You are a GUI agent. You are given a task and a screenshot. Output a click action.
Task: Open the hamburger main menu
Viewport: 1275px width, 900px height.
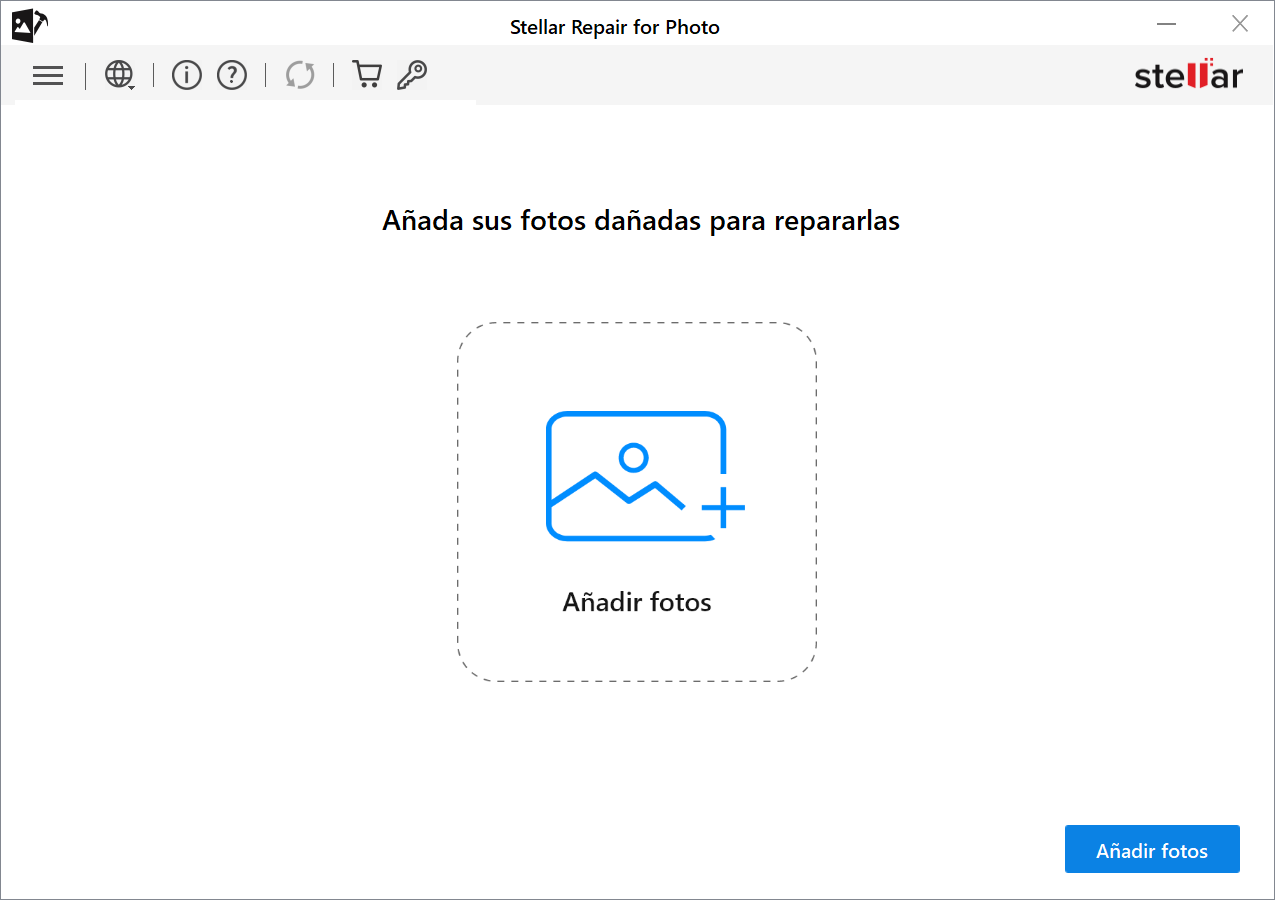point(48,75)
